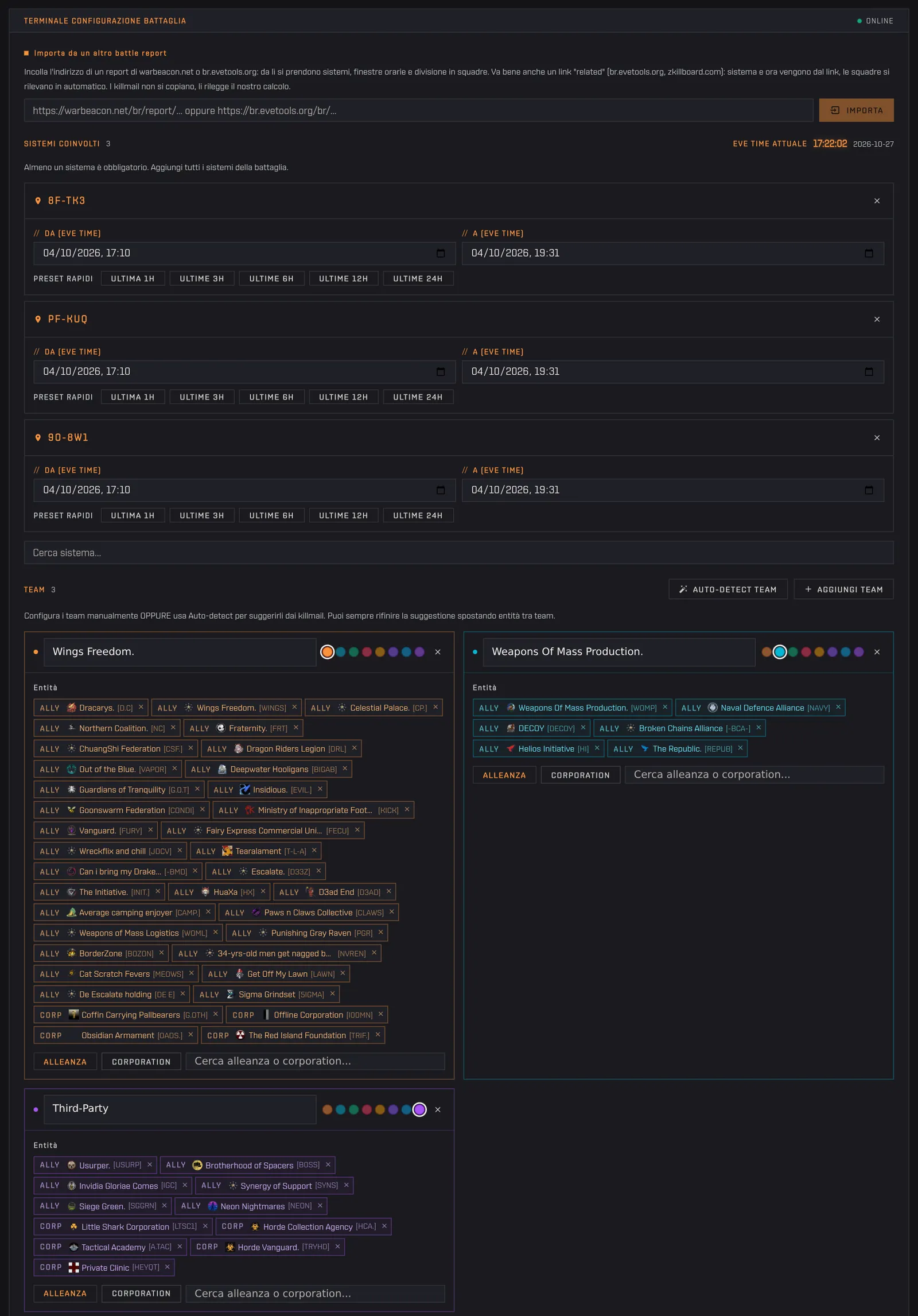This screenshot has height=1316, width=918.
Task: Delete the Wings Freedom. team via X icon
Action: (x=438, y=652)
